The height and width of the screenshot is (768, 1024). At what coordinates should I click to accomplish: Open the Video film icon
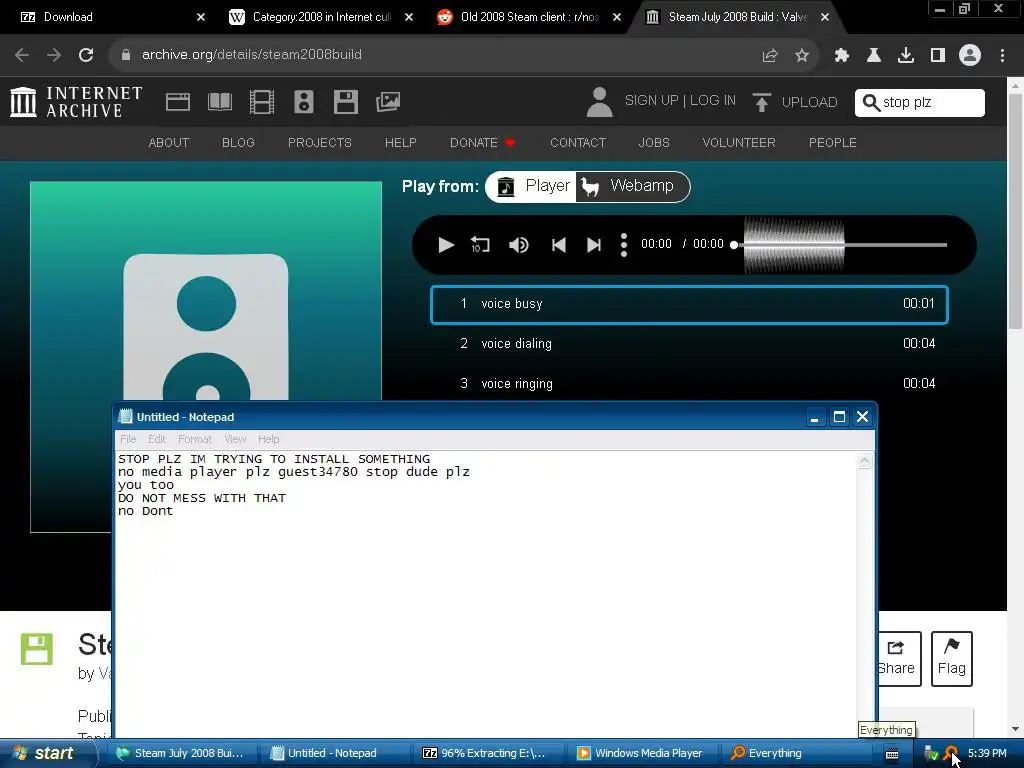click(x=262, y=102)
